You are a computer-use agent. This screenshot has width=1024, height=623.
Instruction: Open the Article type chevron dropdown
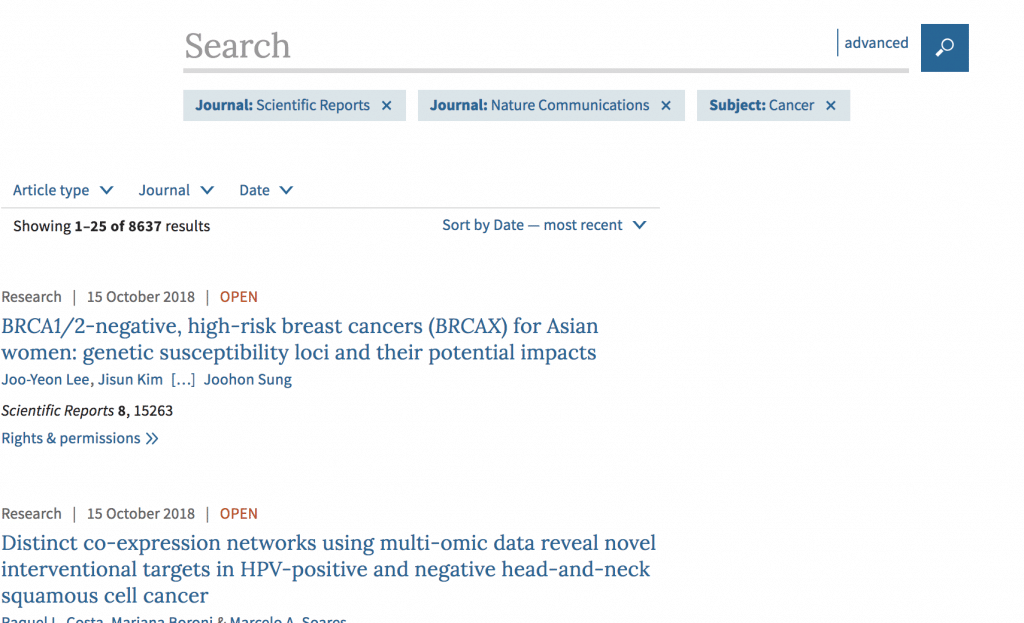(63, 190)
